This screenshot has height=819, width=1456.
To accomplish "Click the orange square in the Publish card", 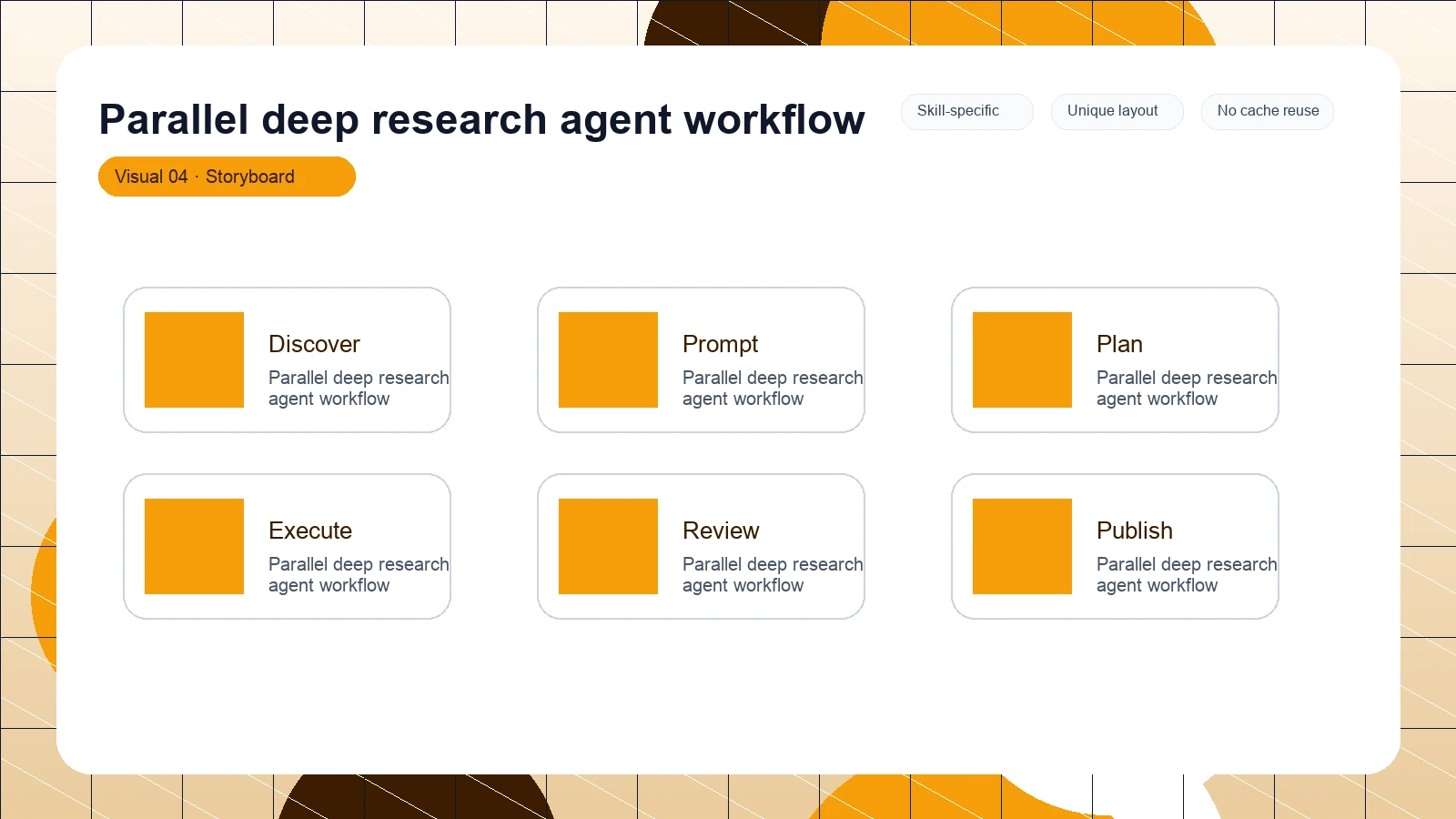I will coord(1022,546).
